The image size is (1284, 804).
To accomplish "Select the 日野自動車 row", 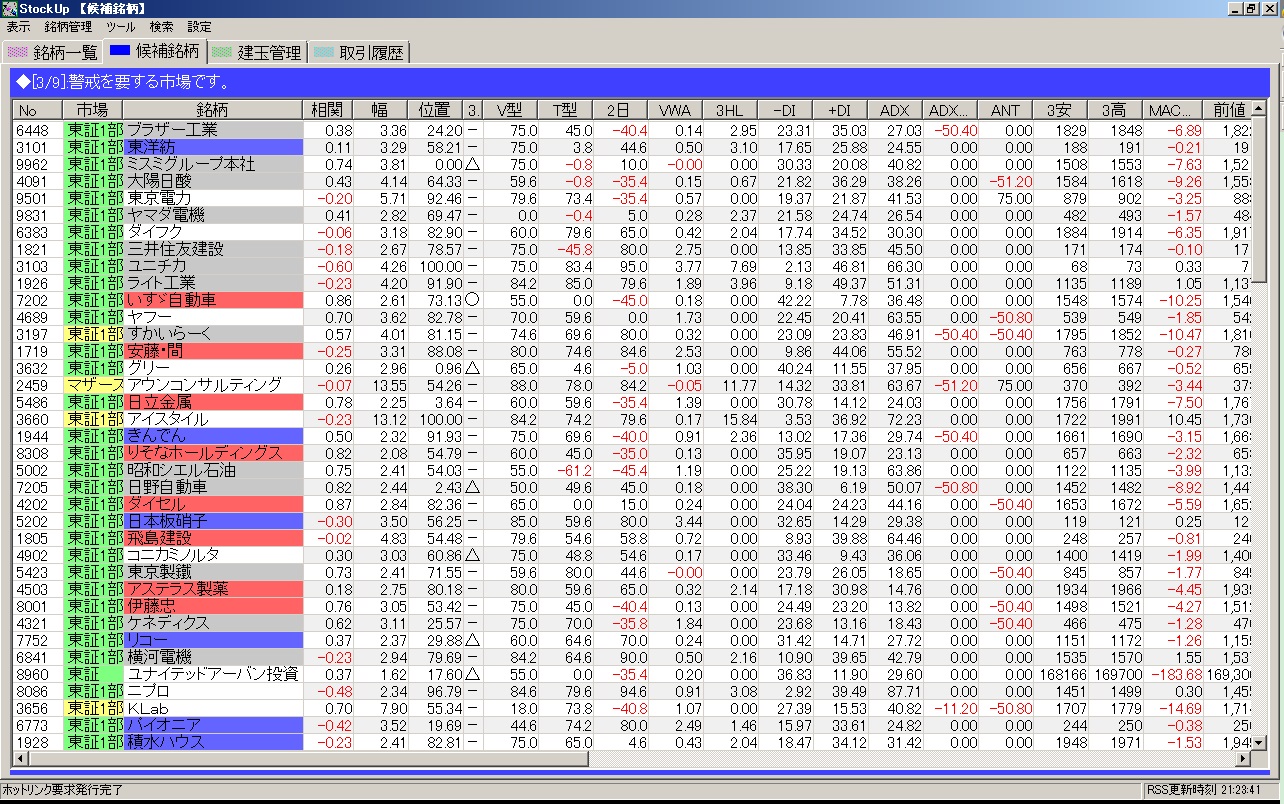I will coord(632,487).
